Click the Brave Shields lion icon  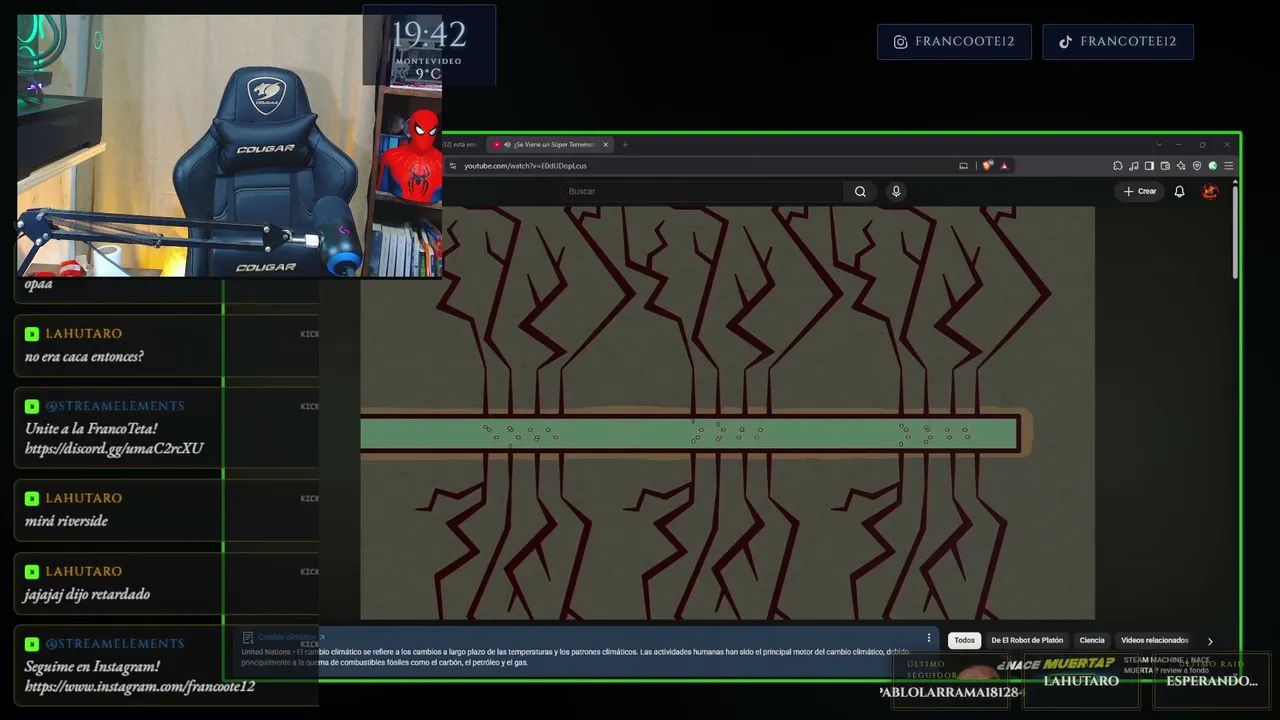[x=988, y=166]
